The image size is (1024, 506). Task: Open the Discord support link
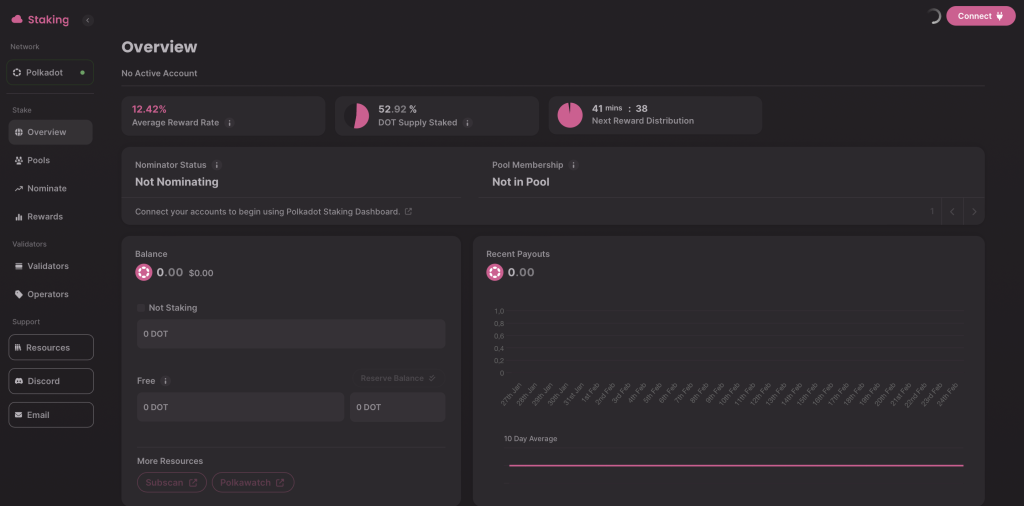tap(51, 381)
